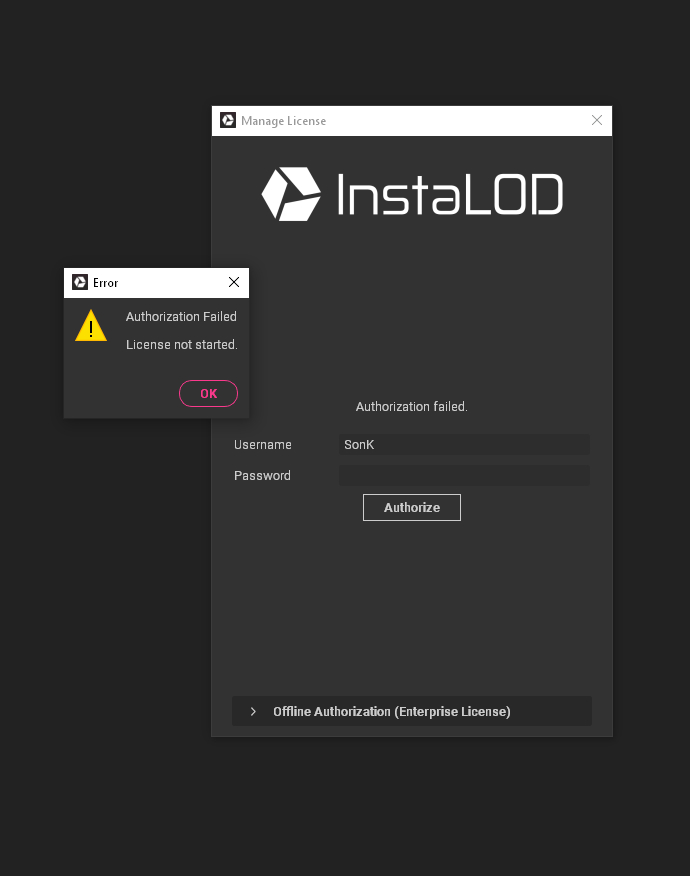This screenshot has height=876, width=690.
Task: Click the Username label
Action: pos(263,445)
